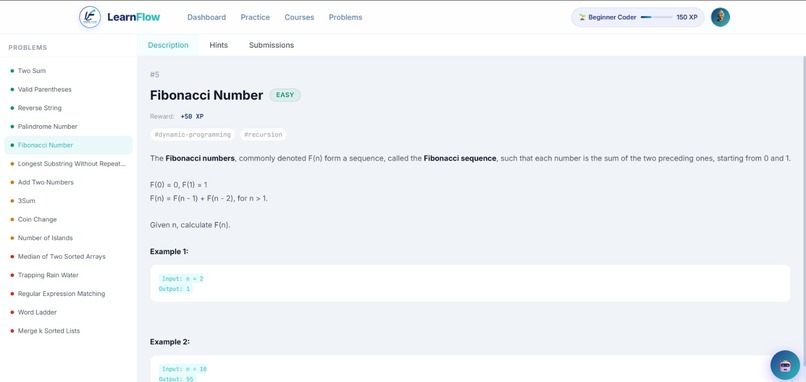Select the Two Sum problem

[x=68, y=71]
